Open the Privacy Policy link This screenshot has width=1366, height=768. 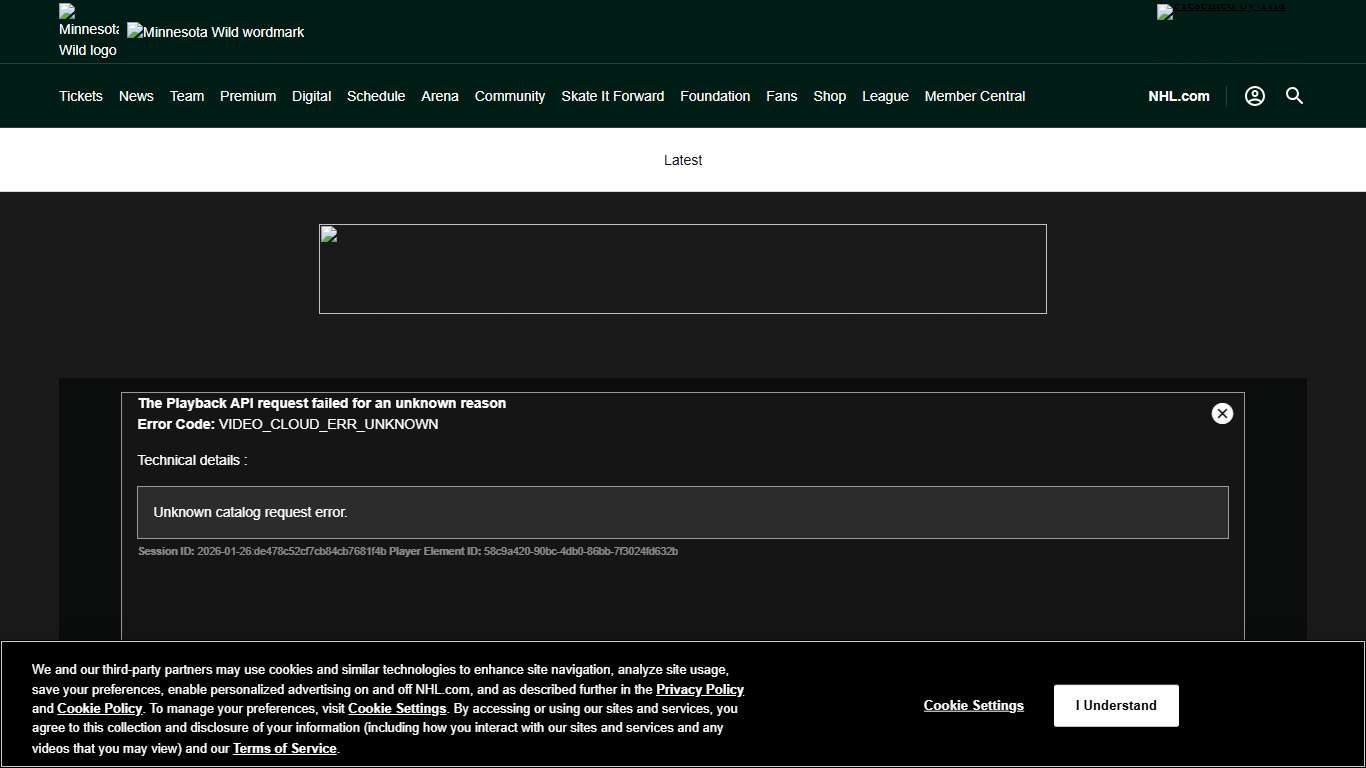click(x=699, y=690)
